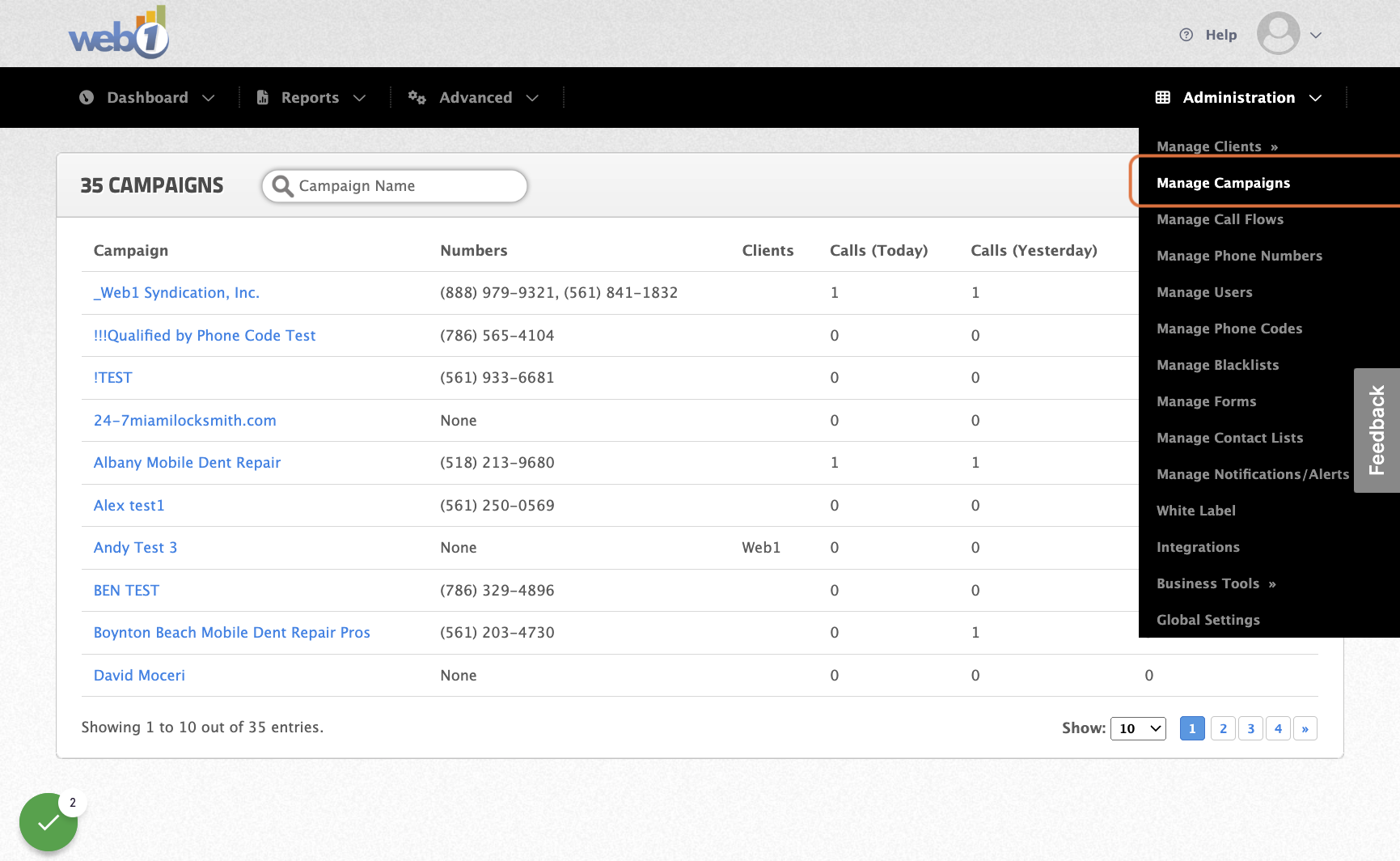Select Manage Call Flows
The height and width of the screenshot is (861, 1400).
tap(1220, 219)
